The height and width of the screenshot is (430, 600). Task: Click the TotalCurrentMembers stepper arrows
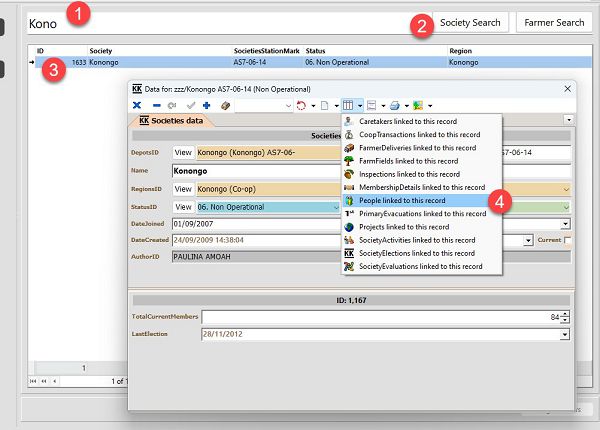click(x=565, y=317)
